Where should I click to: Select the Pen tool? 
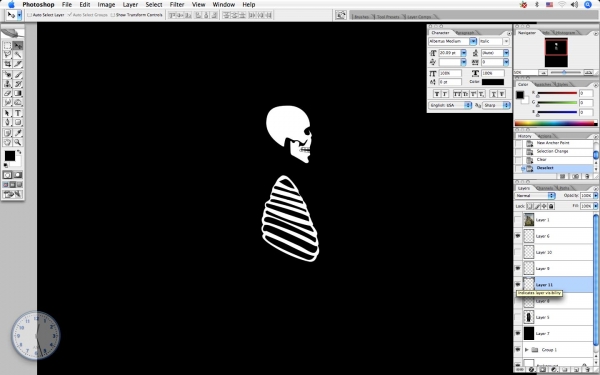click(7, 122)
